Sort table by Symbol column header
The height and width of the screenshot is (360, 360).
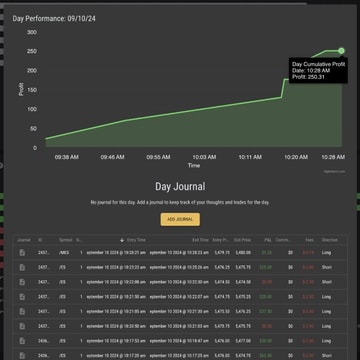click(x=66, y=240)
